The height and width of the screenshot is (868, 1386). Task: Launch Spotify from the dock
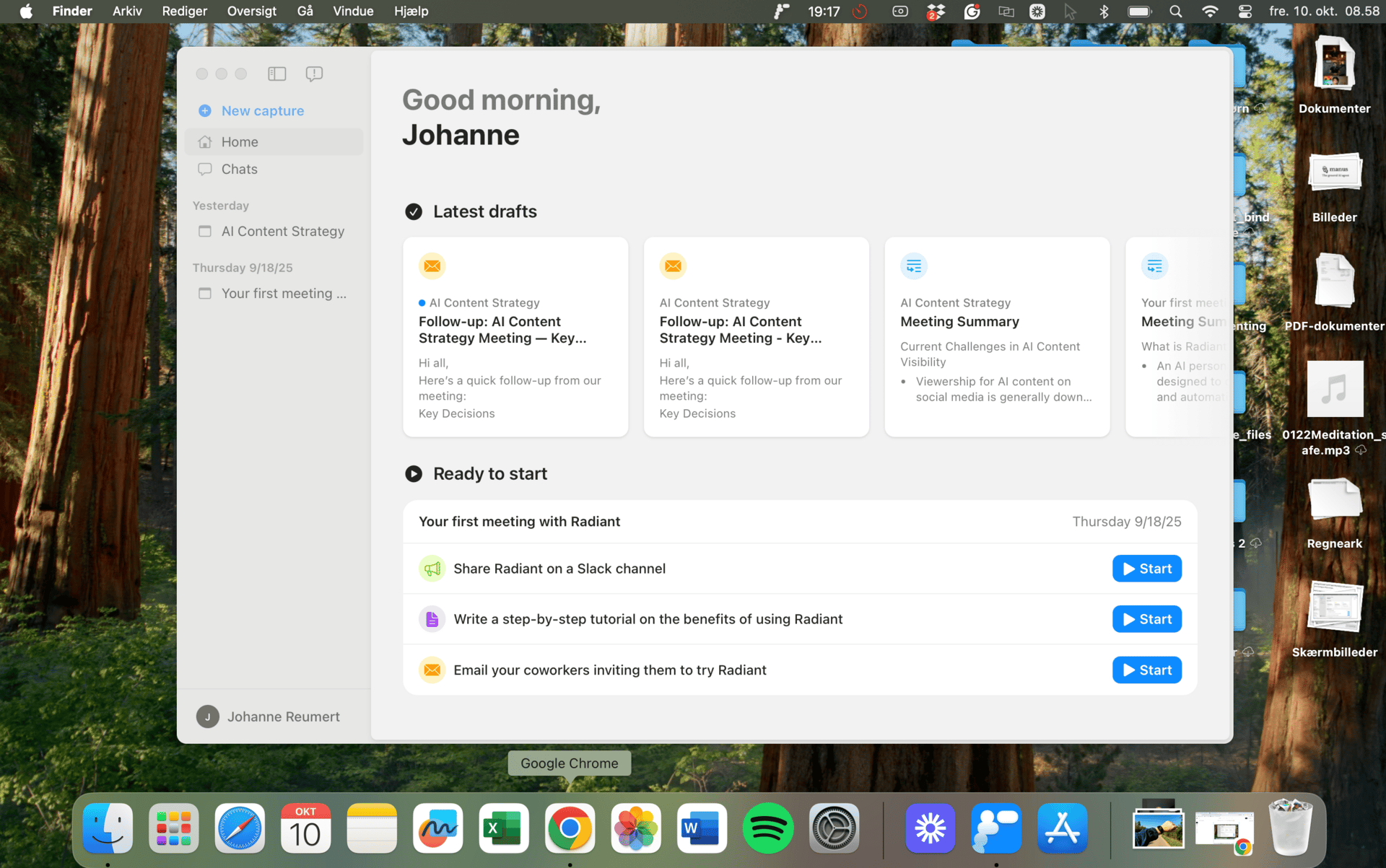click(767, 829)
